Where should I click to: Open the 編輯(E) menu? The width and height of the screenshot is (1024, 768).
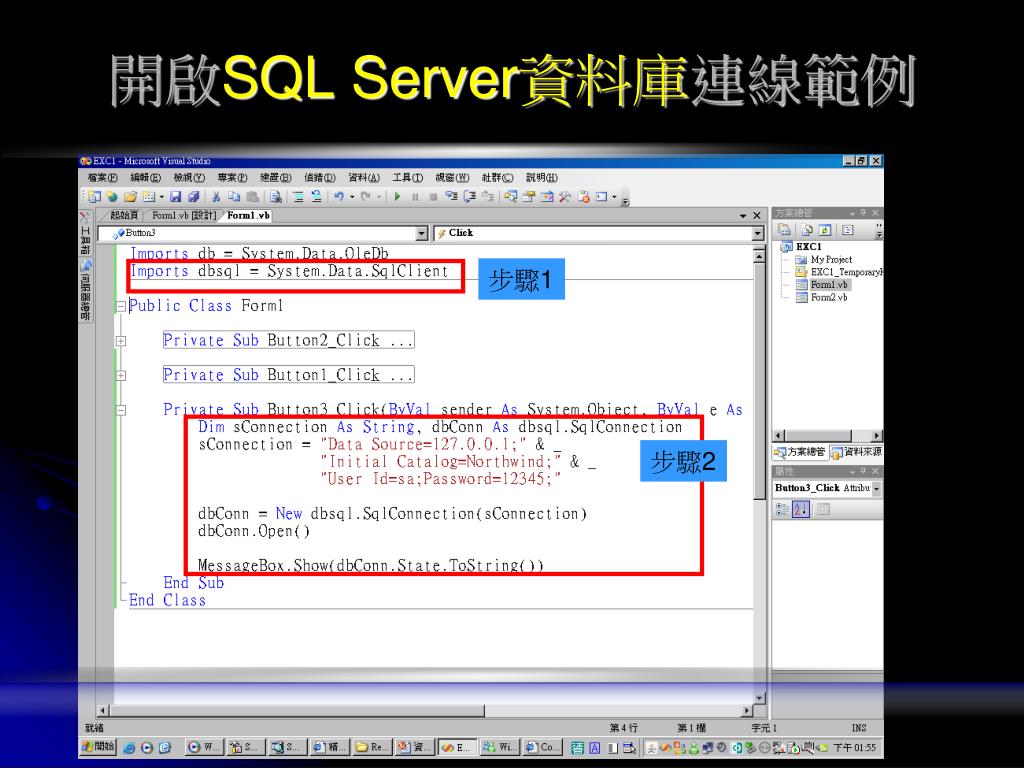click(146, 178)
